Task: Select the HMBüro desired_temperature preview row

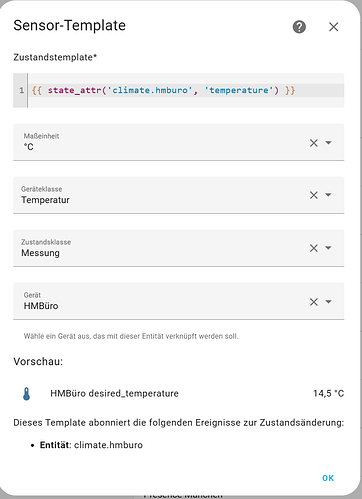Action: 179,393
